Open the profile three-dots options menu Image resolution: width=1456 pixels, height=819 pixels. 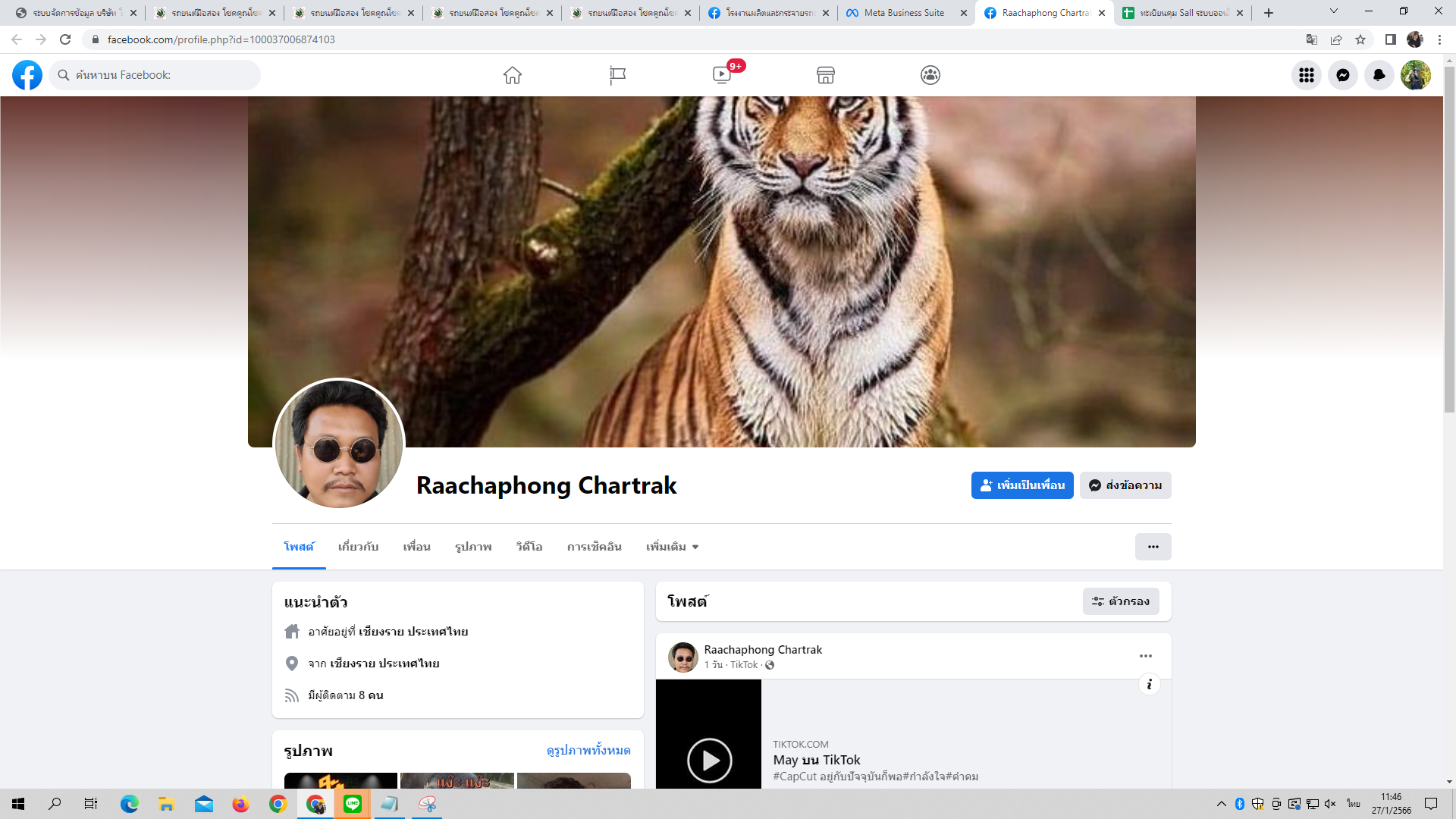(1153, 547)
